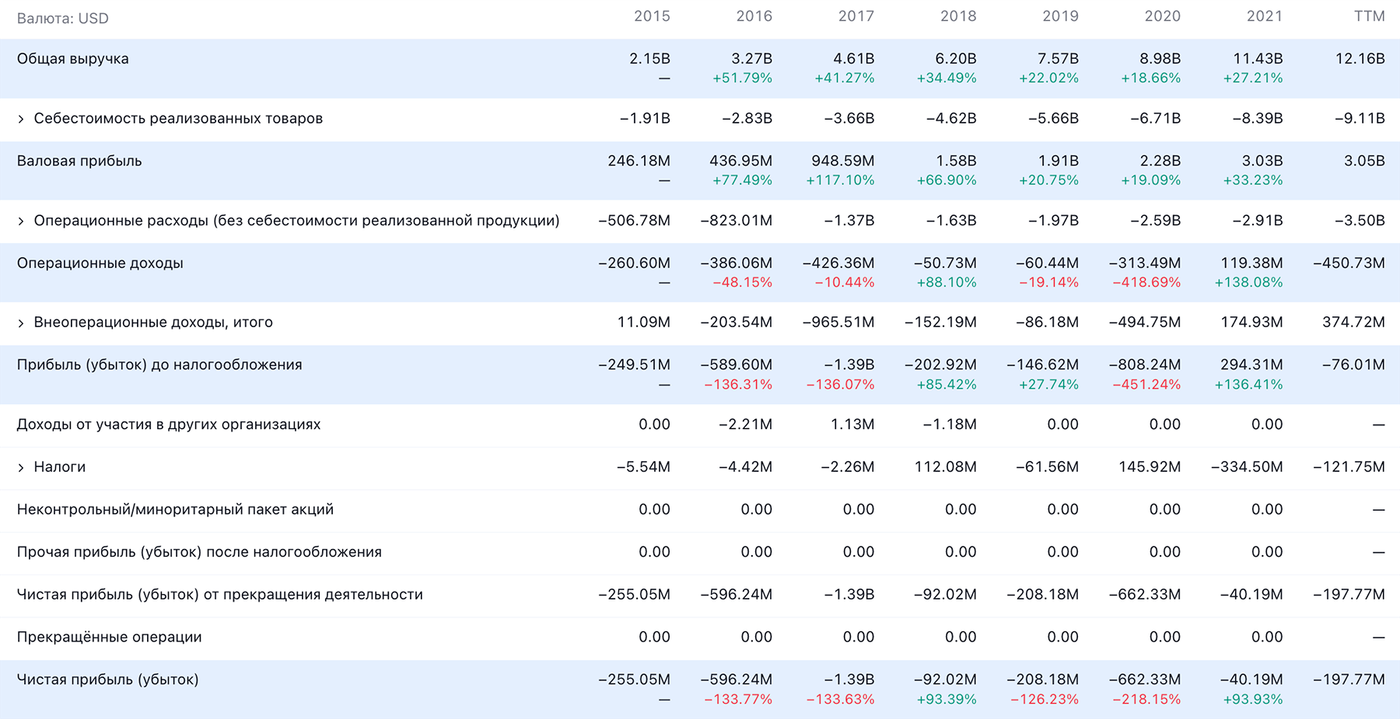
Task: Click the TTM column header
Action: point(1367,17)
